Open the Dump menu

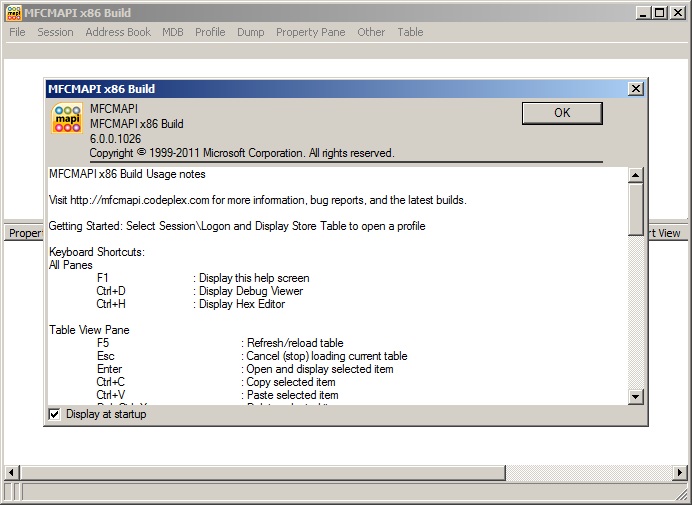250,32
